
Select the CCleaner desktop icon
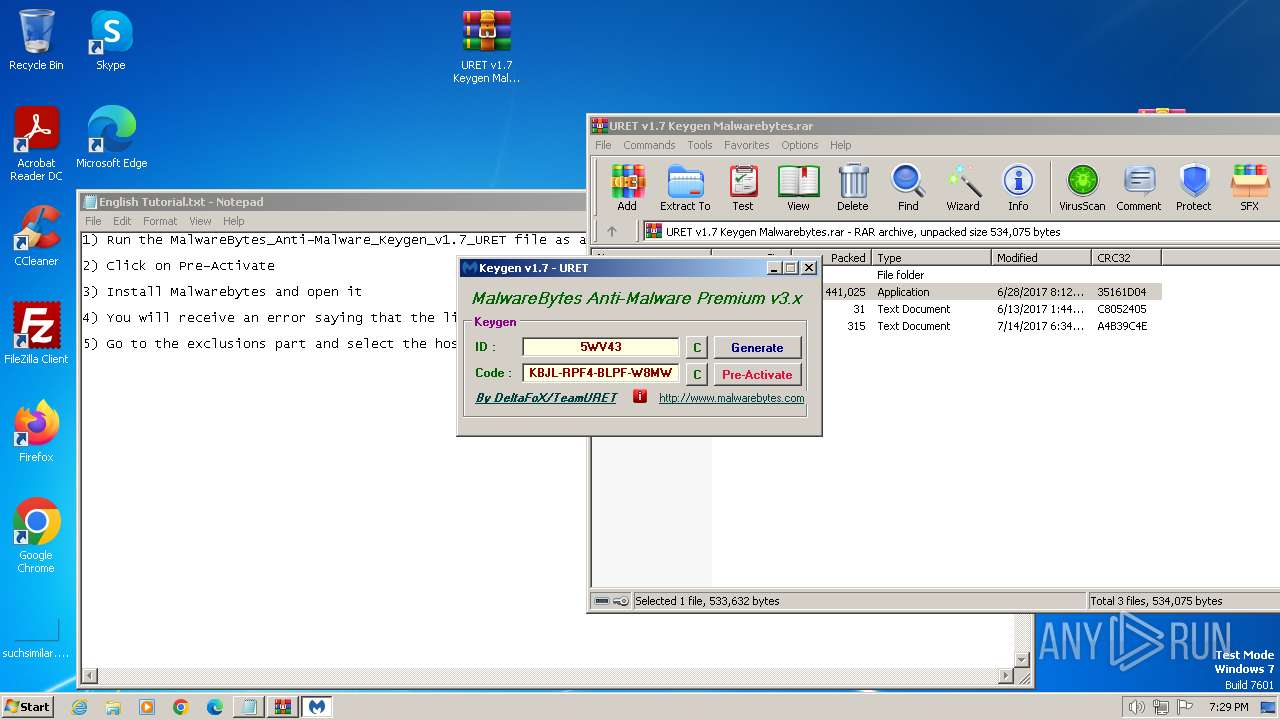pos(36,236)
